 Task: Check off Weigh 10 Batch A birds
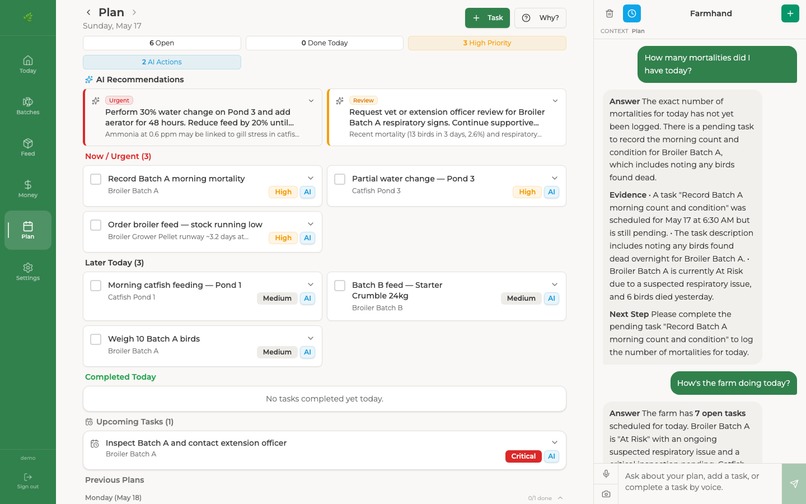[96, 339]
